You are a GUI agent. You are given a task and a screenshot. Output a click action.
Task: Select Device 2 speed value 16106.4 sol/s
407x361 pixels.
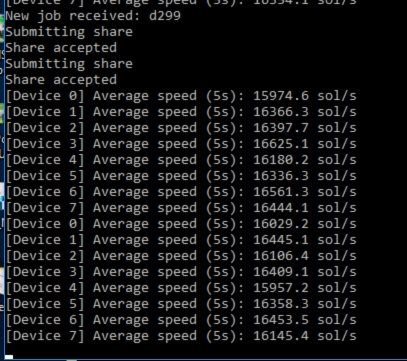tap(305, 256)
